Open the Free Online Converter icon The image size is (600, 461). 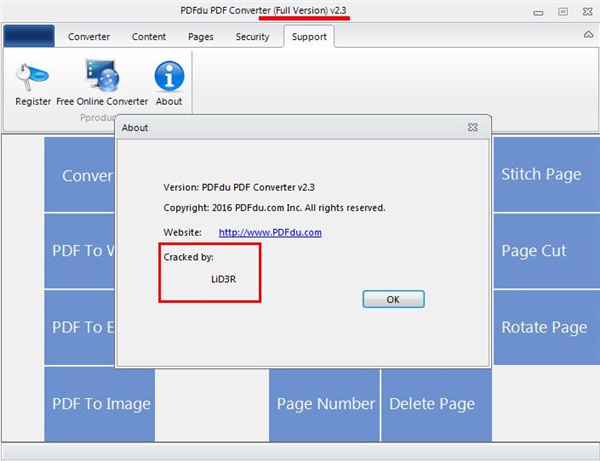pos(102,75)
